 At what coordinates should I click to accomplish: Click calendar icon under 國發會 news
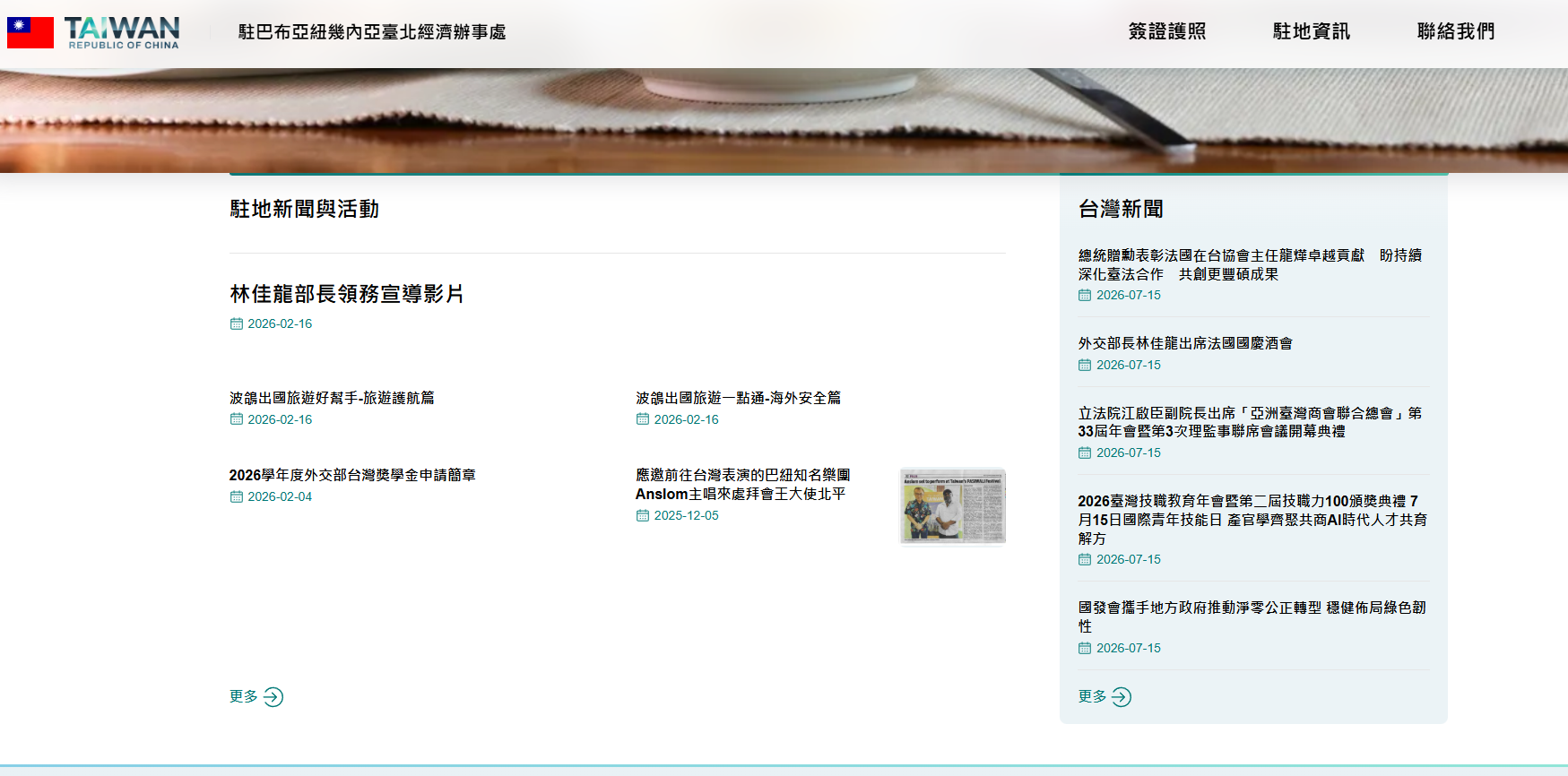pos(1085,648)
